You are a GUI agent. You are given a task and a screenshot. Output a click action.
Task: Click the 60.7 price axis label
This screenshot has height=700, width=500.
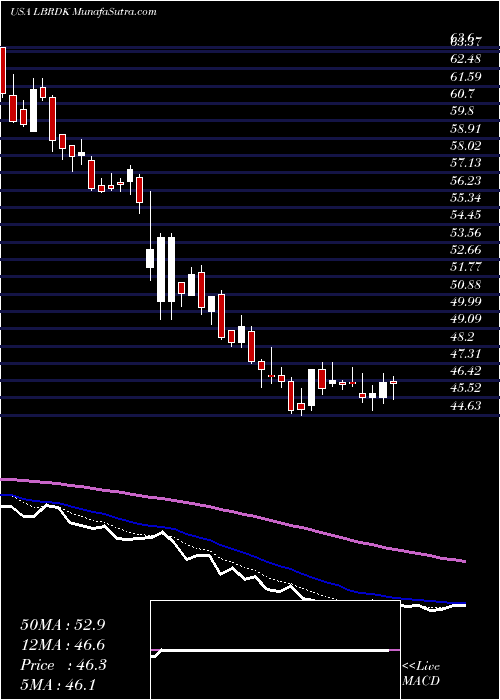tap(462, 94)
